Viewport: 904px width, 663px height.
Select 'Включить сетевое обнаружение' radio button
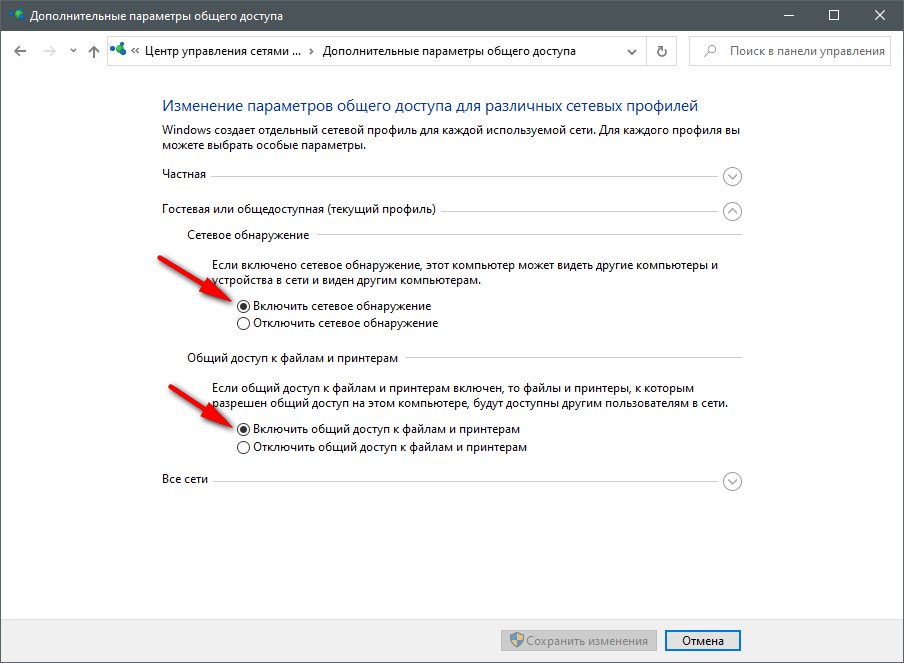point(243,306)
